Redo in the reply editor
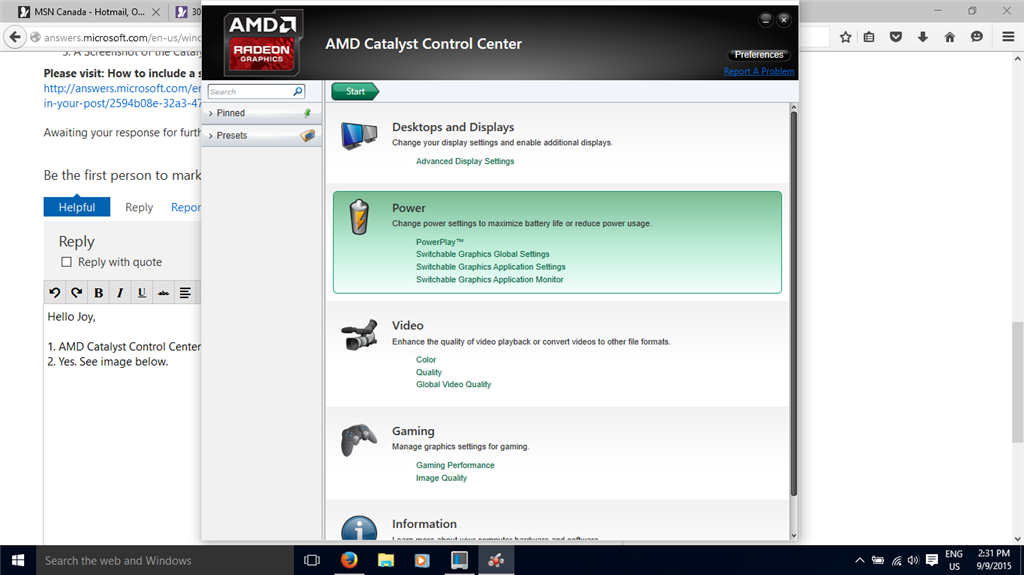Screen dimensions: 1024x575 pos(76,293)
